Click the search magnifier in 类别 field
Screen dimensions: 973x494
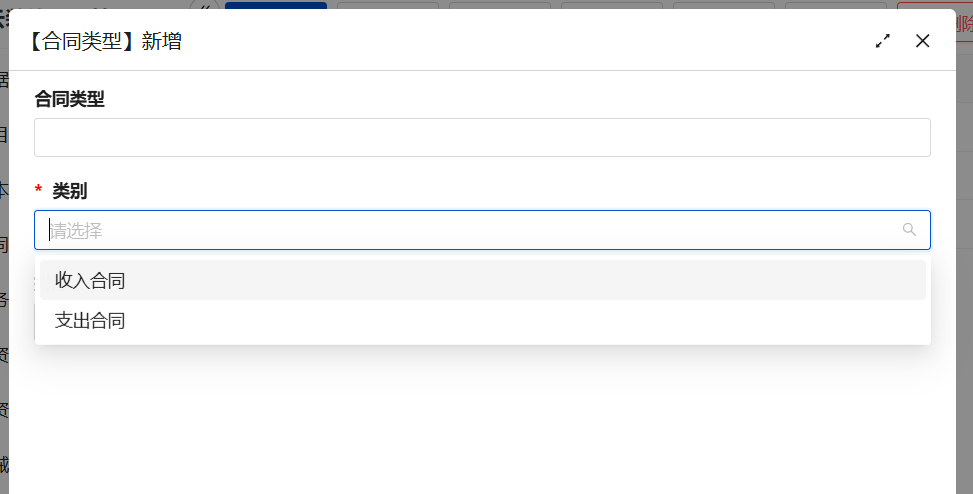(x=909, y=230)
